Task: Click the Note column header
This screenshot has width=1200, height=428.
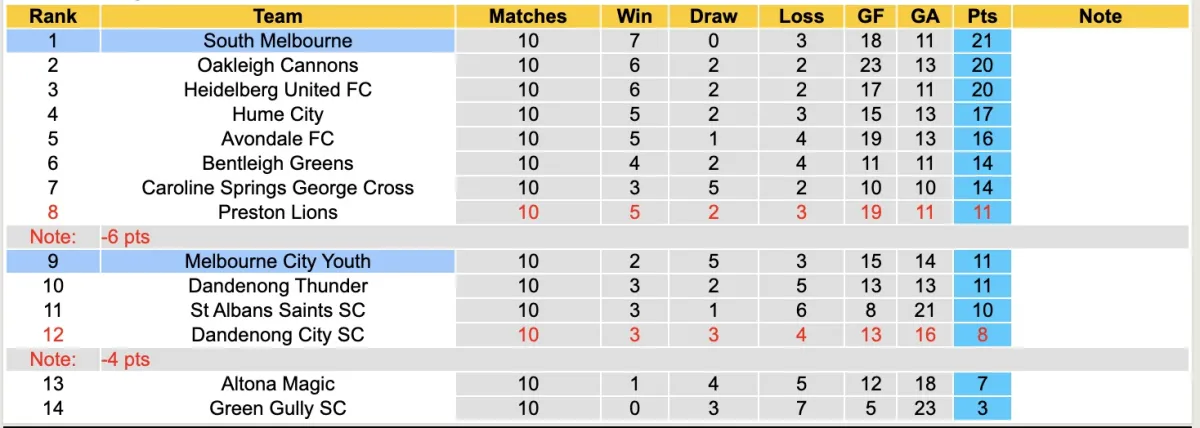Action: point(1100,16)
